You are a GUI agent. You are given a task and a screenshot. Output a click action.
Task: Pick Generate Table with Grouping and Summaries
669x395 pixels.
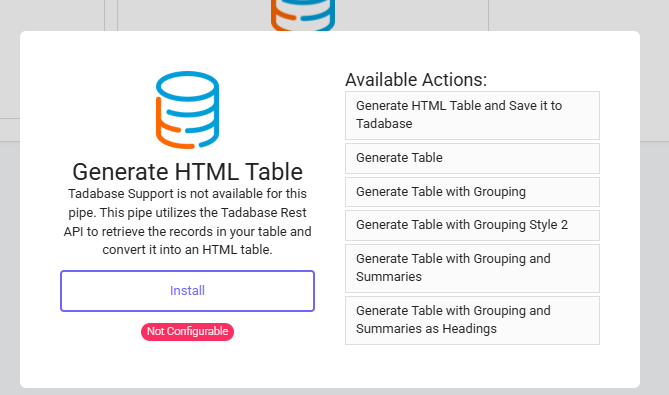(472, 268)
